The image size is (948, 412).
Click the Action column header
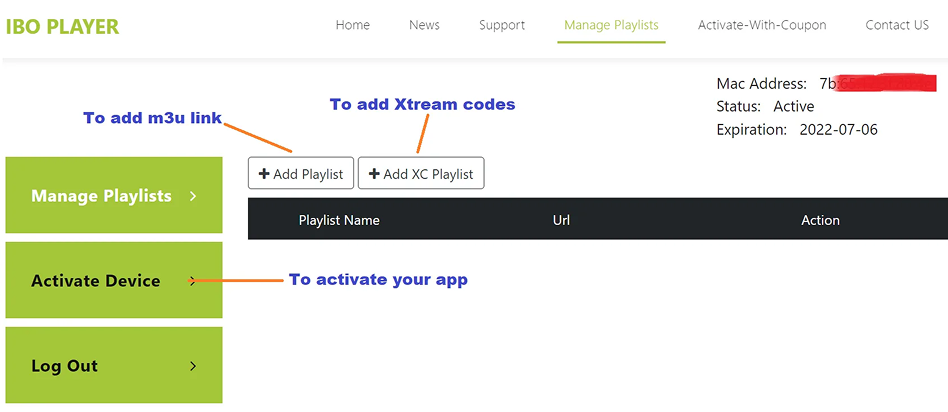click(x=820, y=220)
